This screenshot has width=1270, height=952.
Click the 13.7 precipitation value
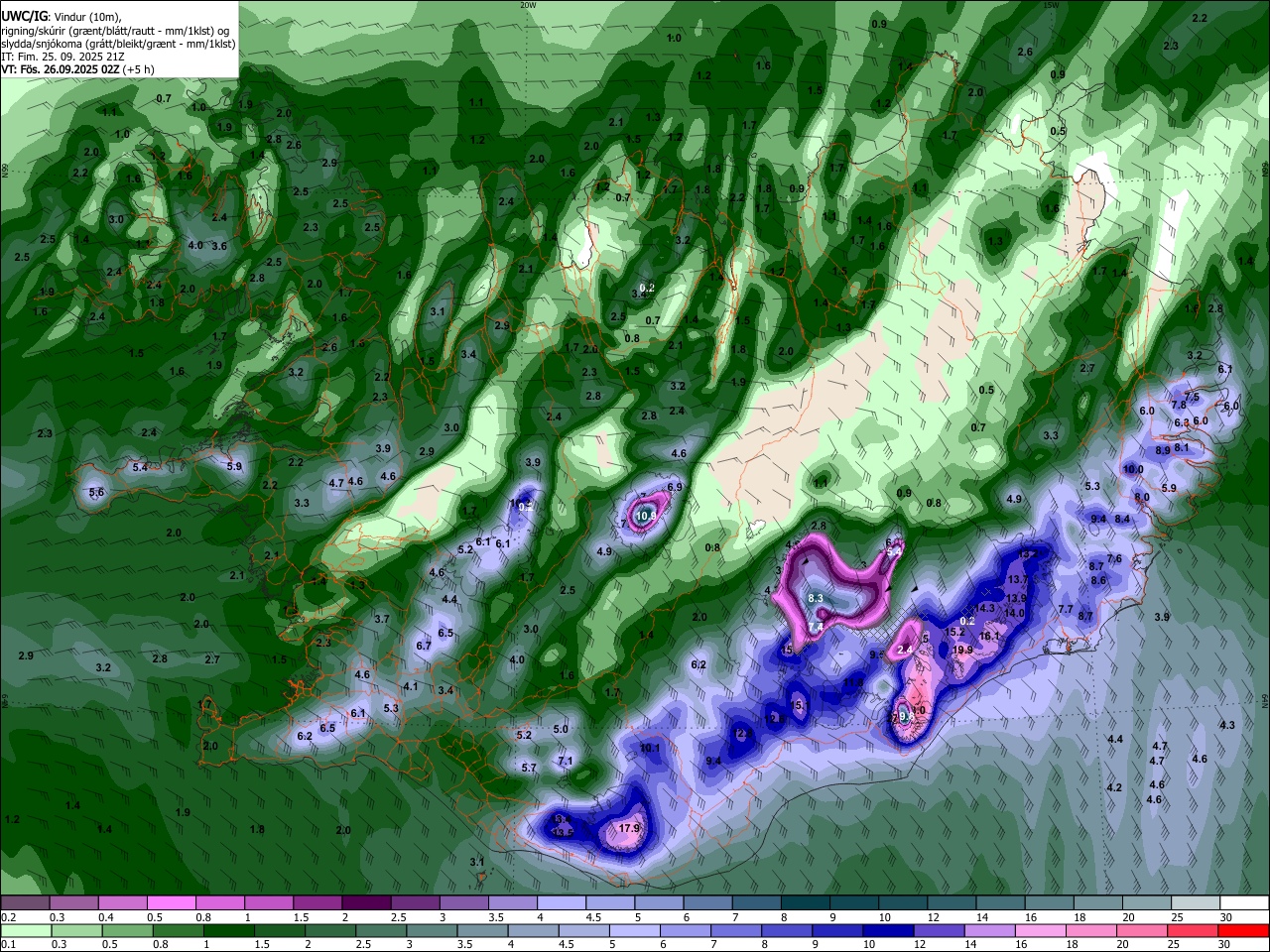[x=1017, y=580]
